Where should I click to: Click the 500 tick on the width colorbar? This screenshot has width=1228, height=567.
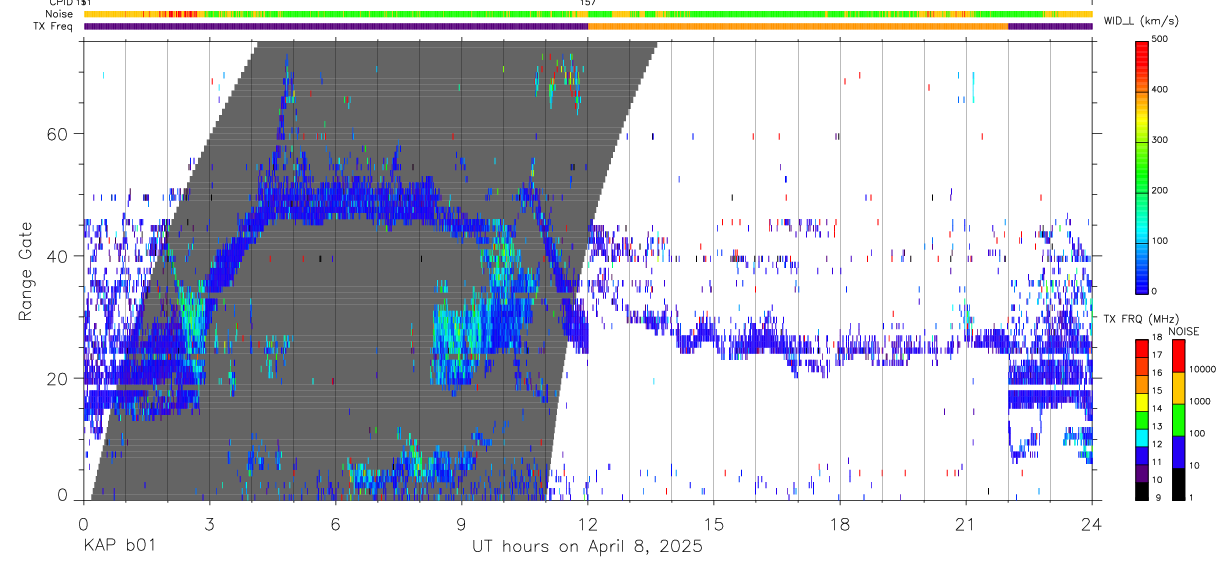click(1160, 39)
